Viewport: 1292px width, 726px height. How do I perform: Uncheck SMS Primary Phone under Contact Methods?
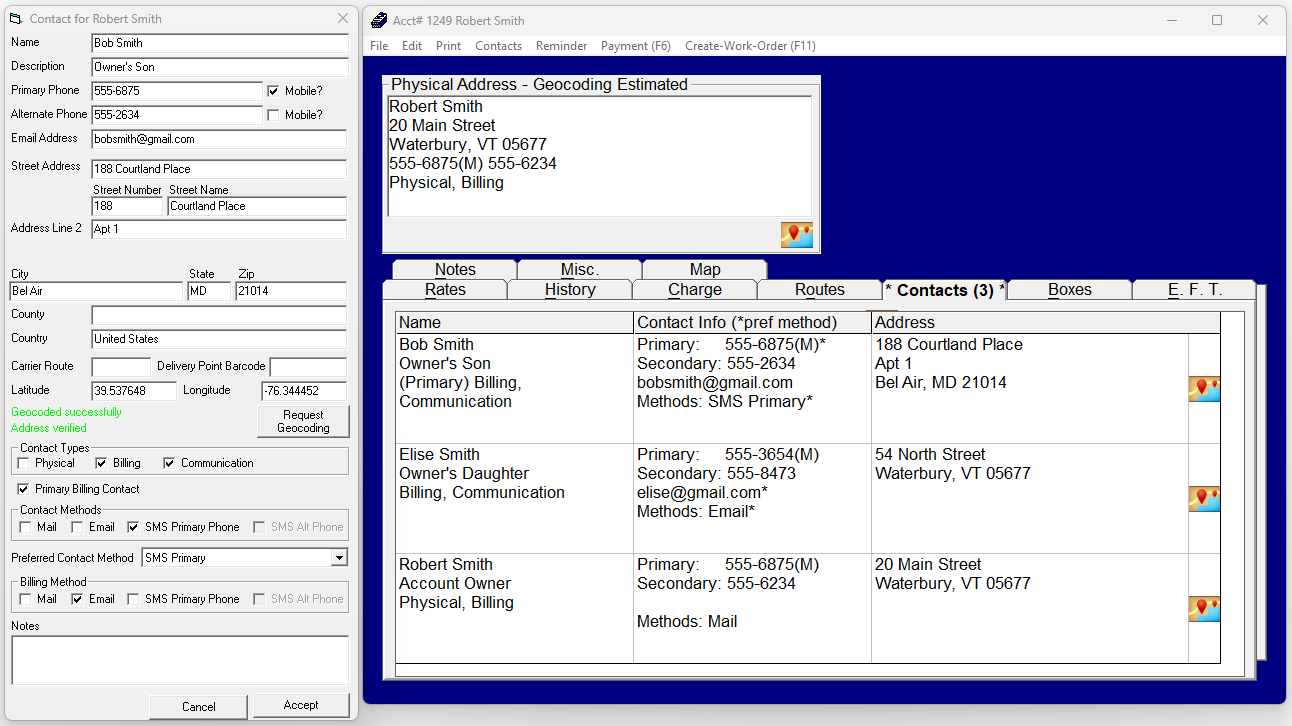(133, 527)
